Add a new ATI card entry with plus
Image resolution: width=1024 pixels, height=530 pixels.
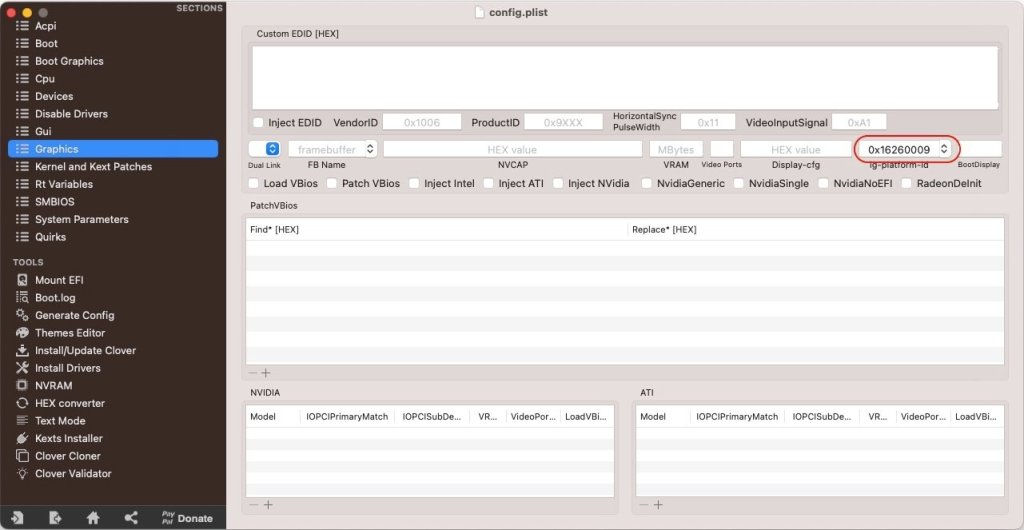pyautogui.click(x=658, y=505)
